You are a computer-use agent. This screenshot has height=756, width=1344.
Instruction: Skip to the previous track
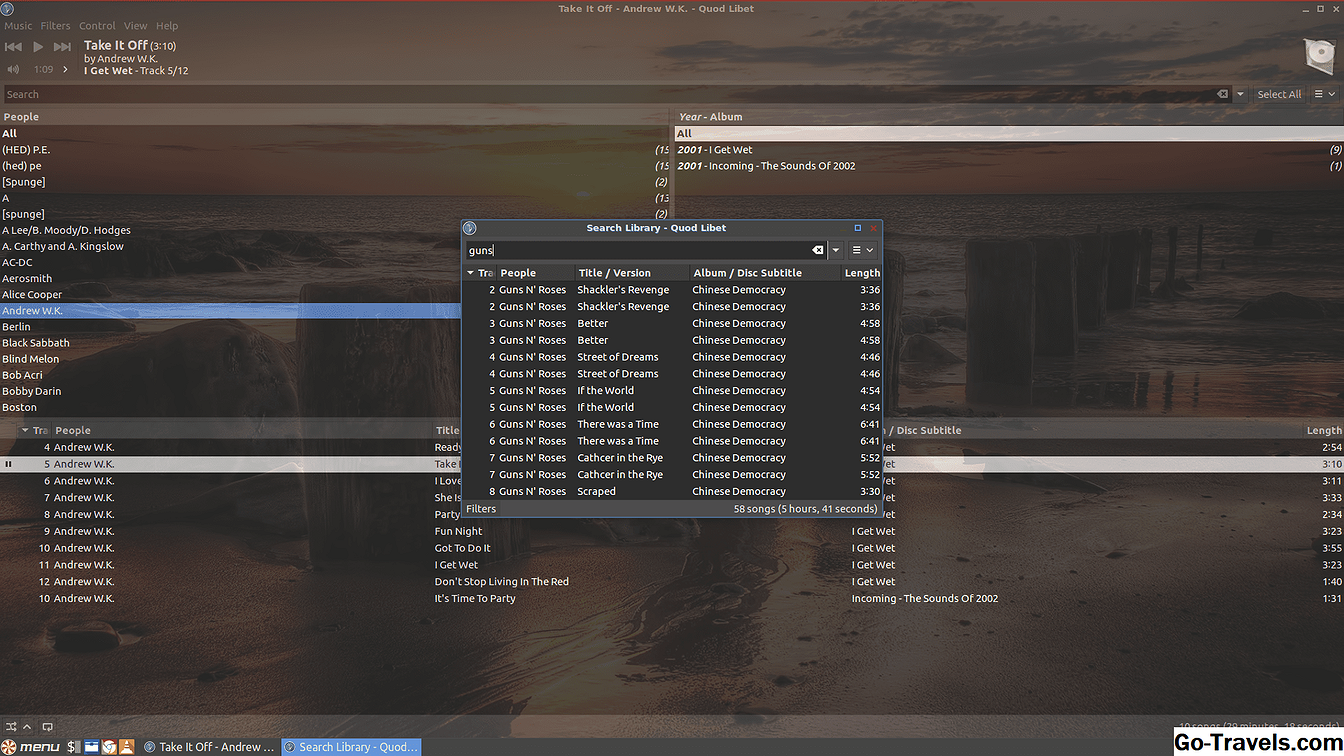click(x=13, y=47)
